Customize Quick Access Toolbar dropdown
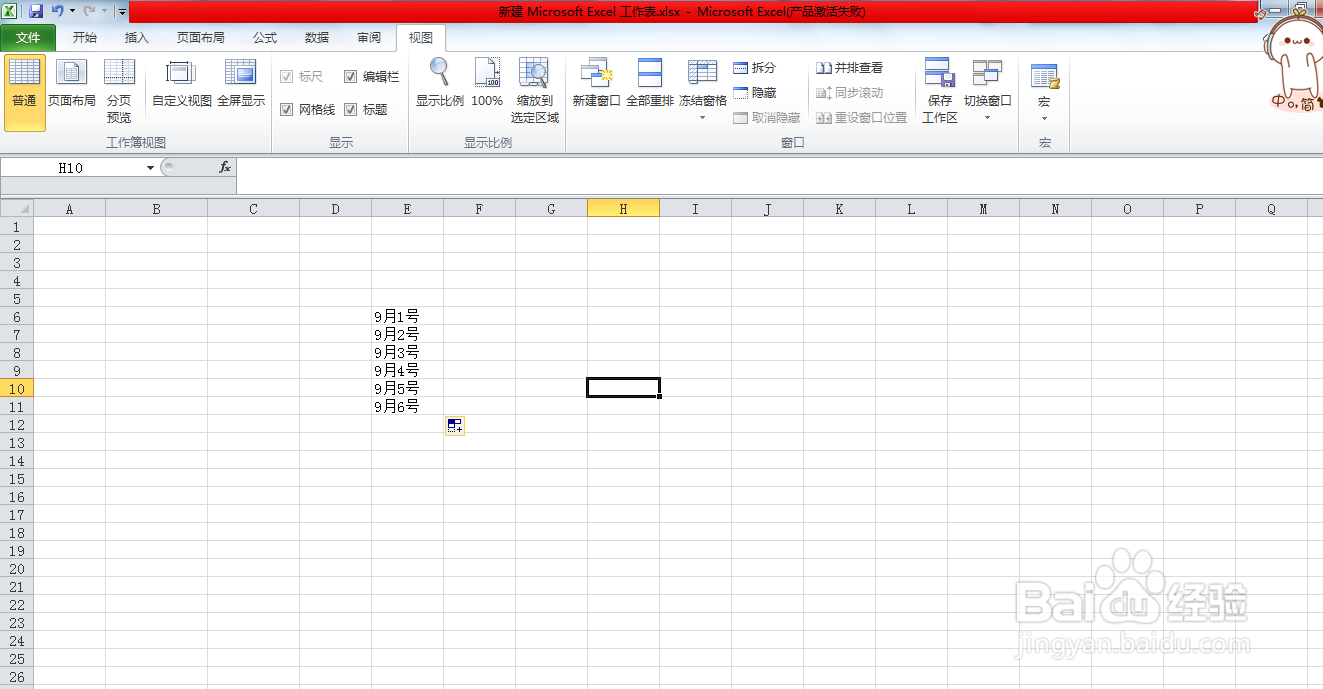 [x=122, y=11]
